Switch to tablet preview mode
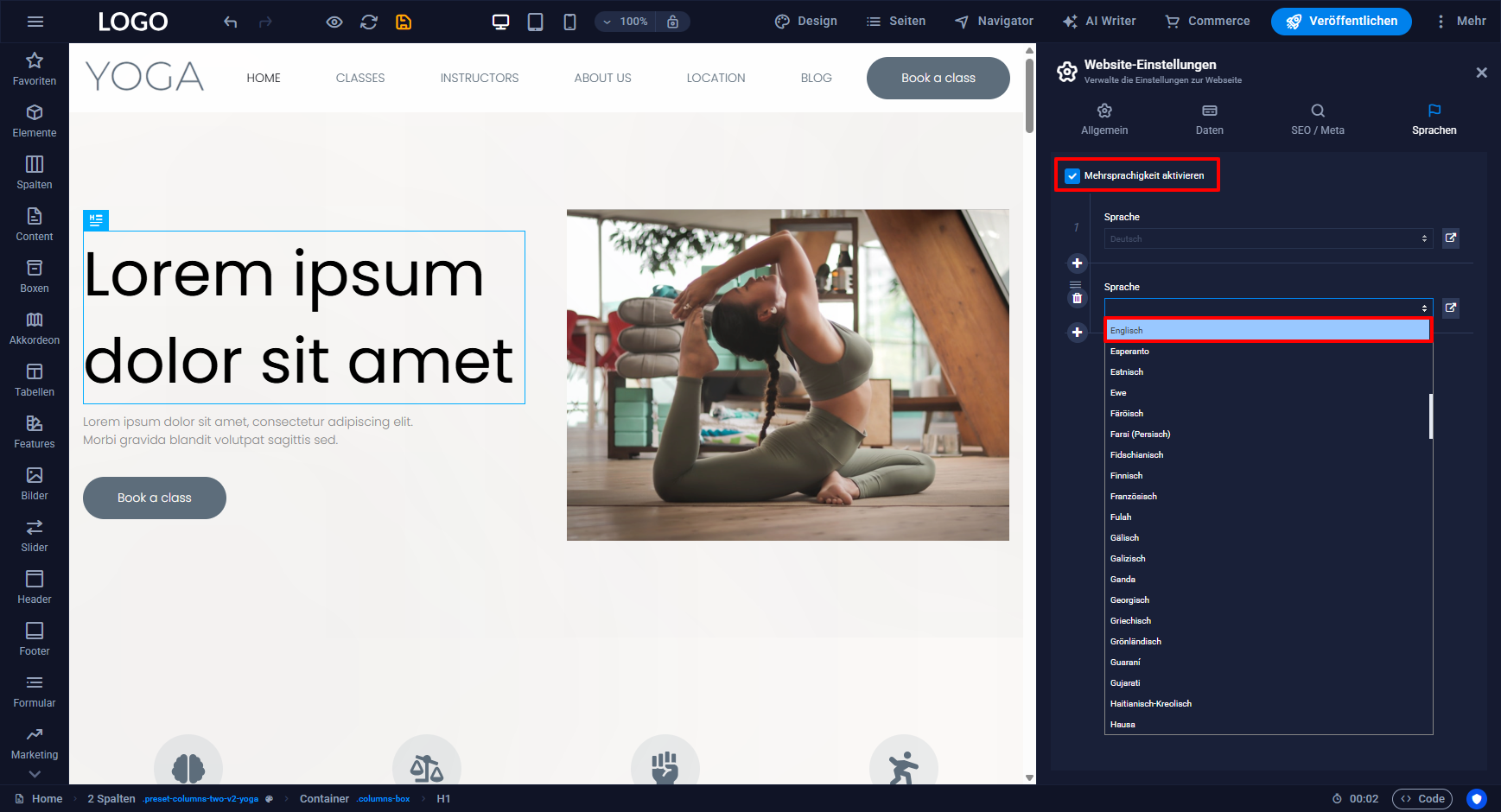This screenshot has width=1501, height=812. (535, 22)
